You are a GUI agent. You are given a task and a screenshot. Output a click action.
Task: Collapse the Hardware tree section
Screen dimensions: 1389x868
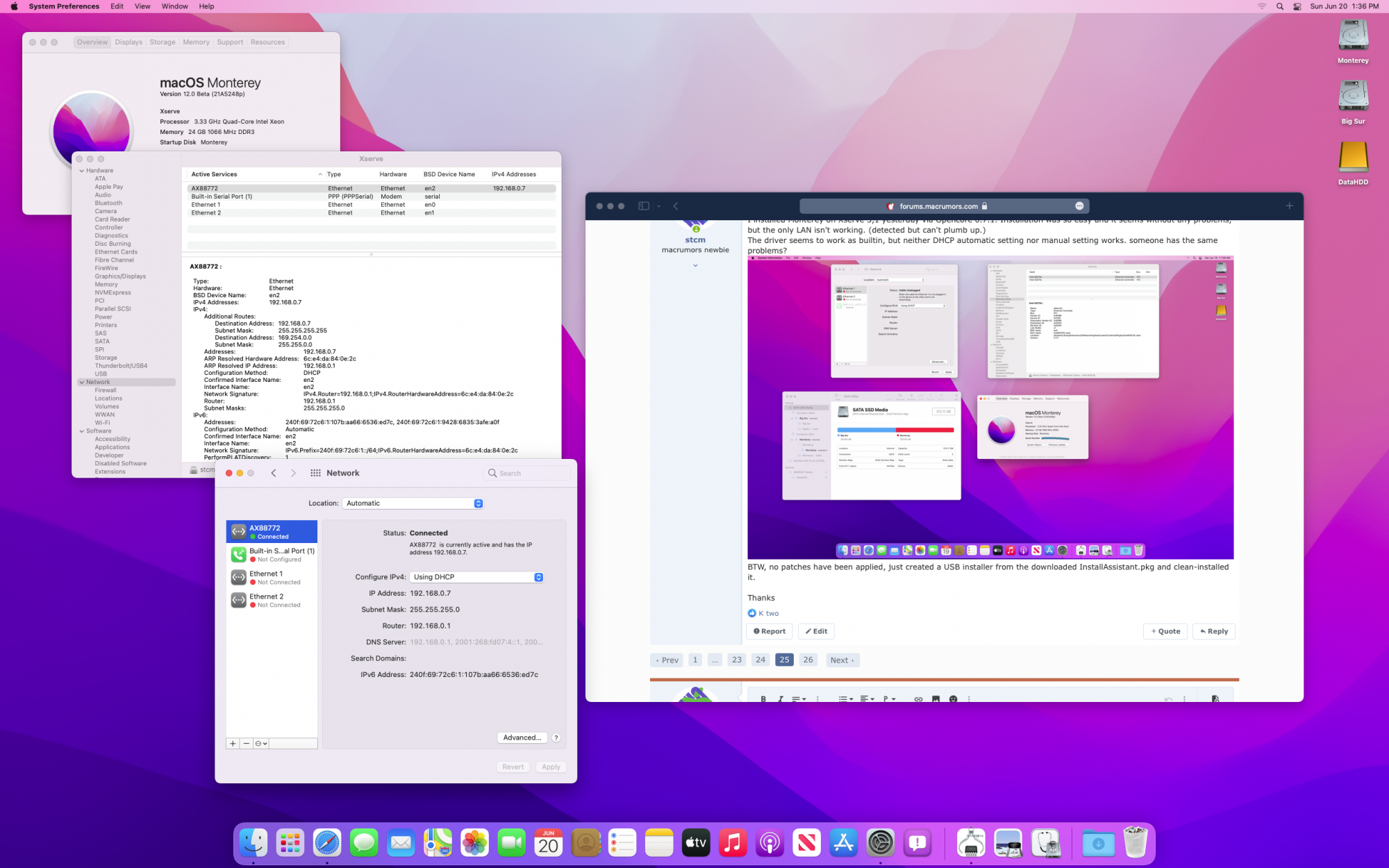tap(82, 171)
